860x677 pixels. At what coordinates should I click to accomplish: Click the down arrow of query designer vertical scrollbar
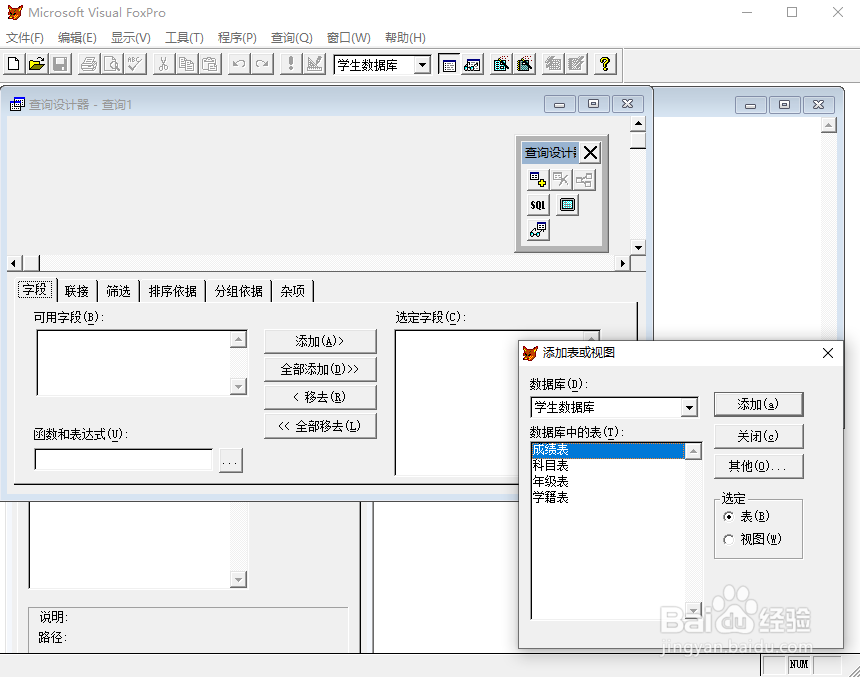(x=638, y=247)
